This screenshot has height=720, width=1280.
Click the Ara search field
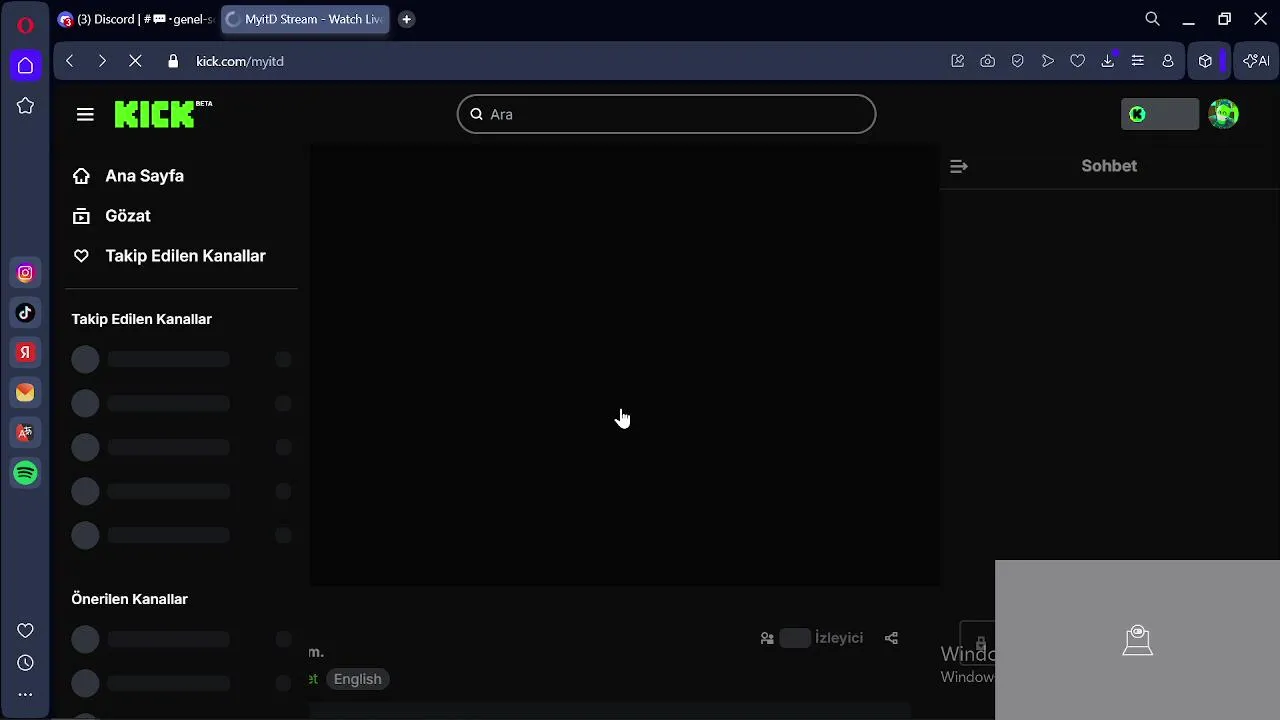pyautogui.click(x=666, y=114)
